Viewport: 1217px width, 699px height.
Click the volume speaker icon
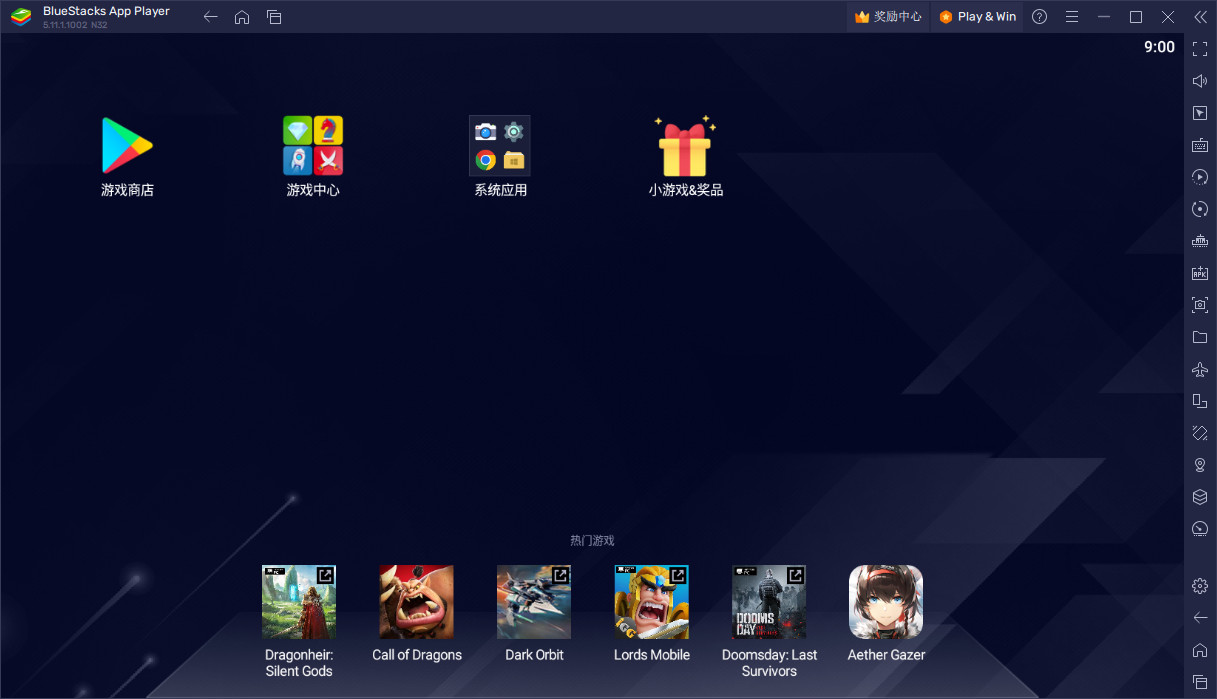pyautogui.click(x=1200, y=81)
